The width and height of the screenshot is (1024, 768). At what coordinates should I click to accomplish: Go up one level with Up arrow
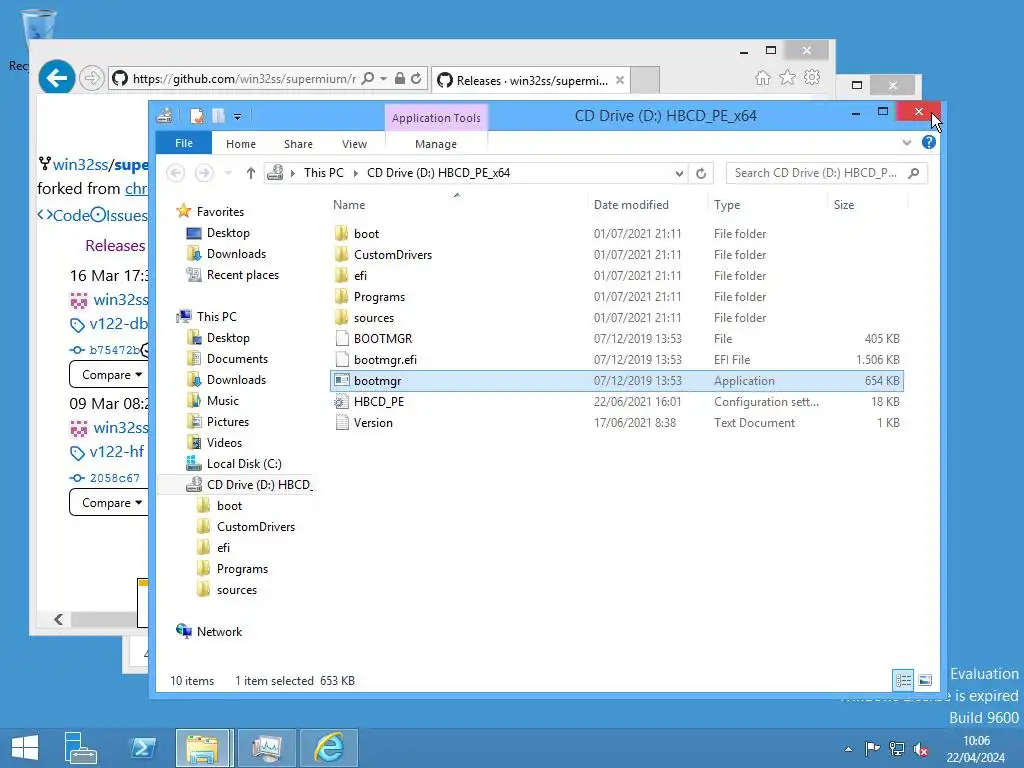click(x=251, y=173)
